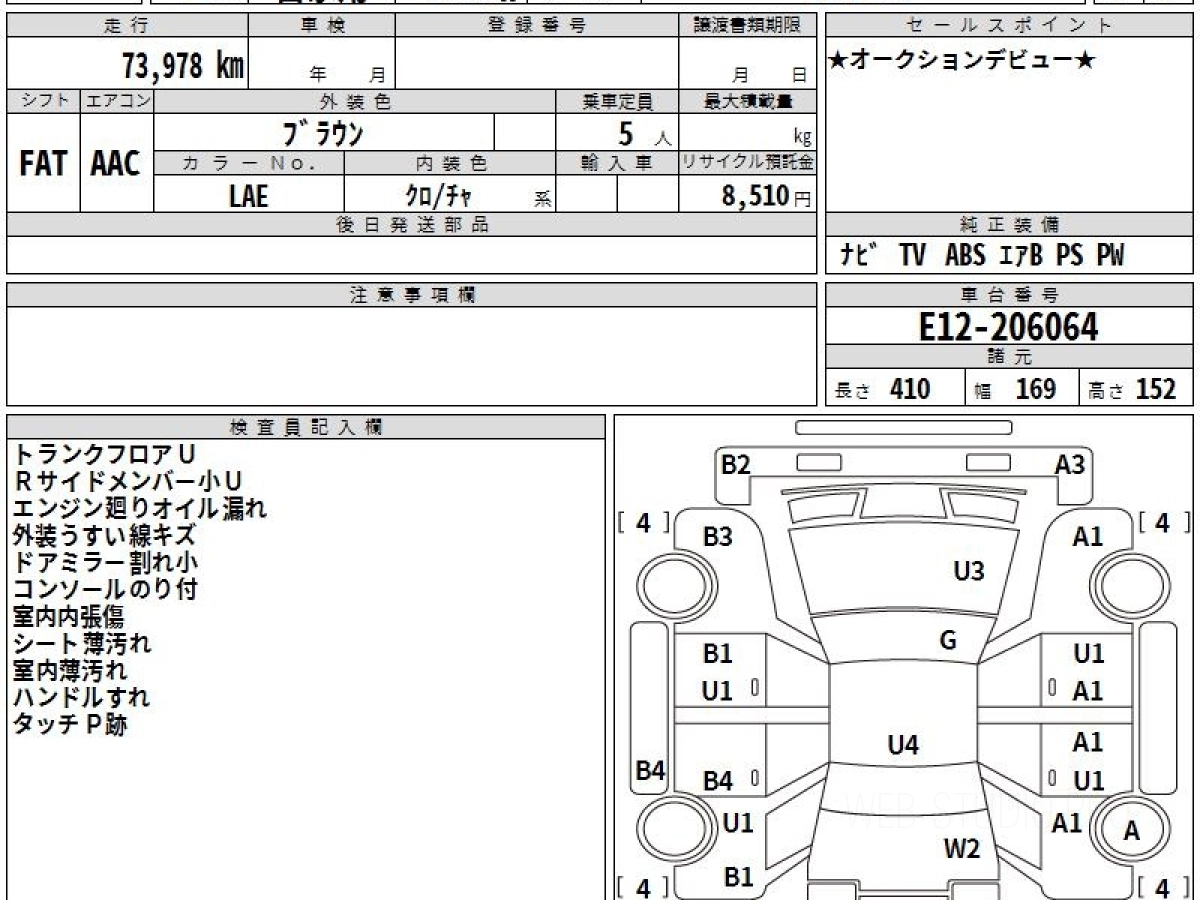Click the 譲渡書類期限 header
The height and width of the screenshot is (900, 1200).
[749, 25]
